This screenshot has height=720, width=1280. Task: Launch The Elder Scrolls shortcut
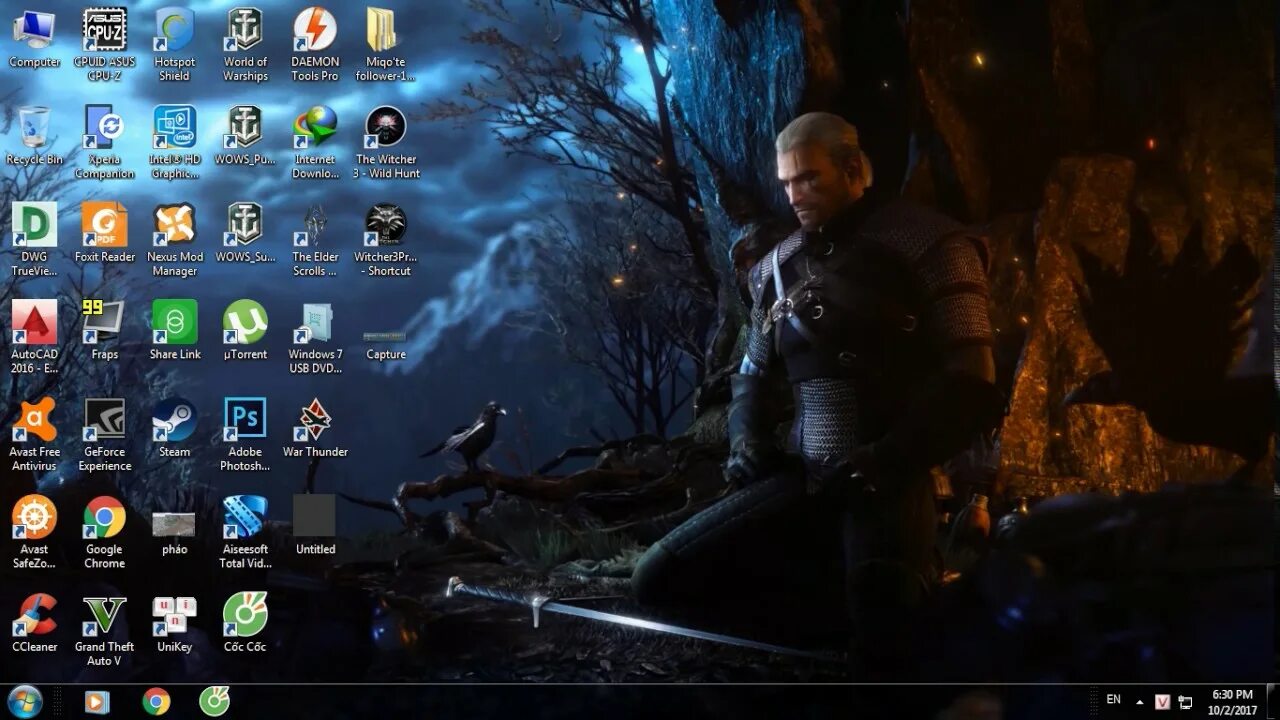pyautogui.click(x=315, y=239)
